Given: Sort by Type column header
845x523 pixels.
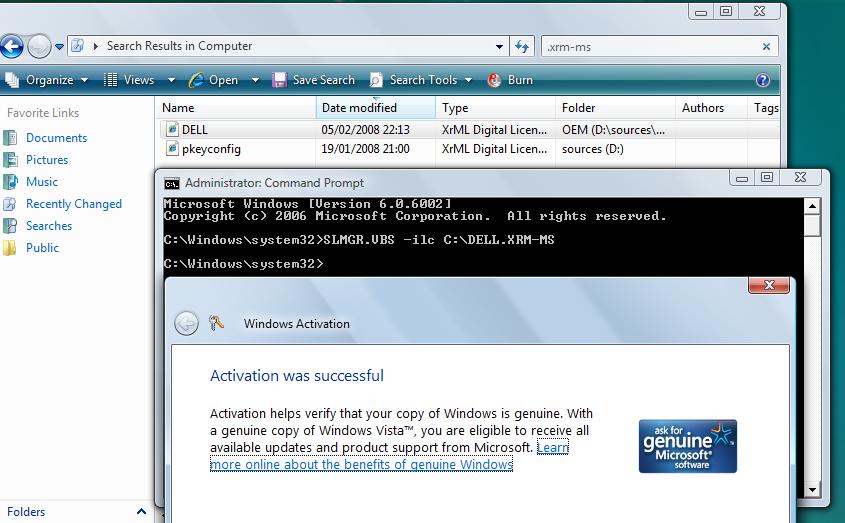Looking at the screenshot, I should pos(495,108).
